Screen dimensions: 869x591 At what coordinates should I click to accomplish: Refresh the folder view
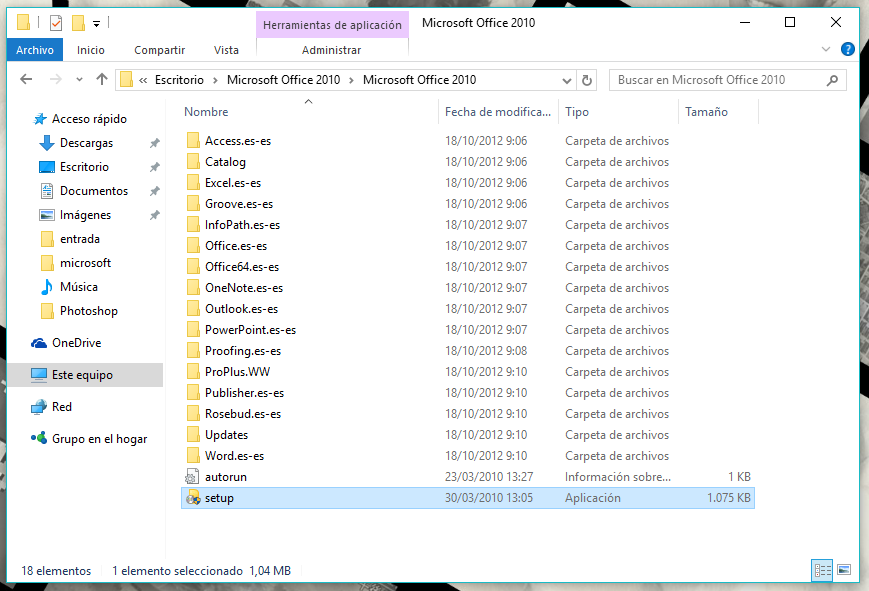coord(586,79)
